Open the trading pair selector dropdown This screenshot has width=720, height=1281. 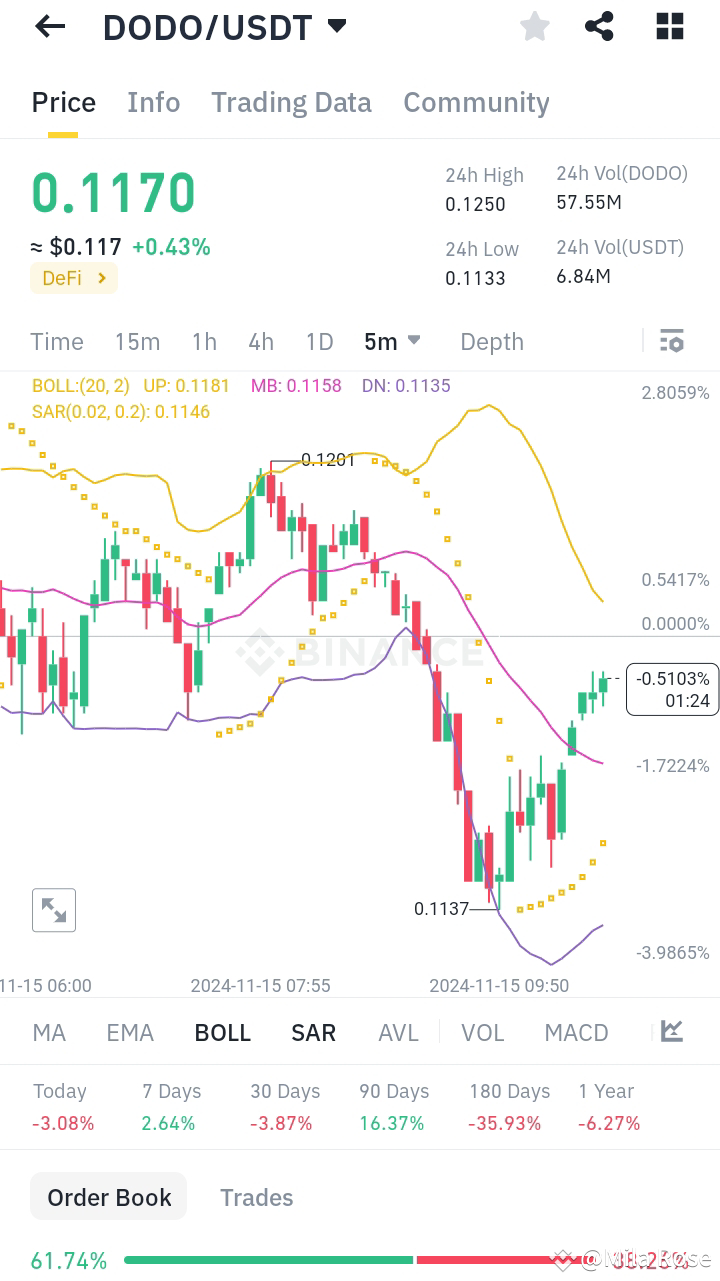[337, 26]
